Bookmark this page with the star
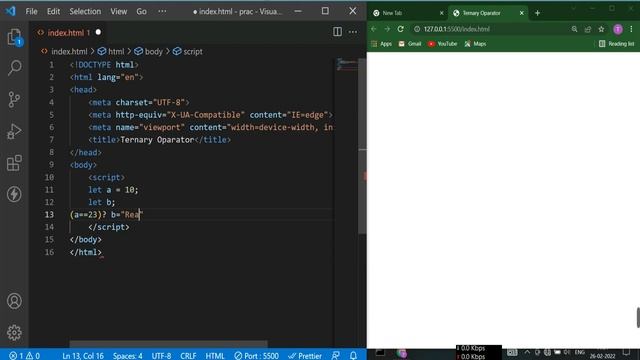 (x=601, y=29)
